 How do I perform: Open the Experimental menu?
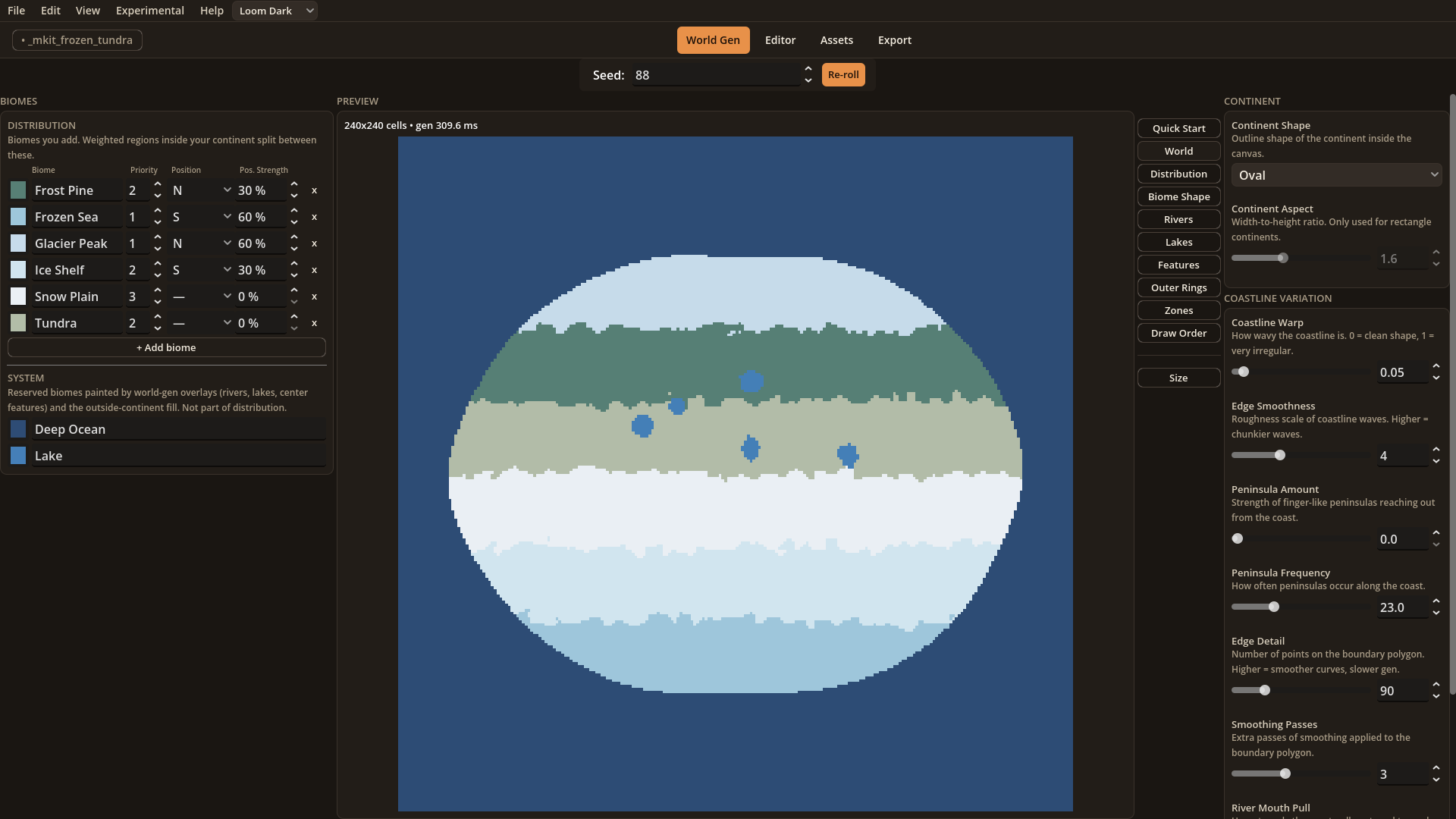150,11
